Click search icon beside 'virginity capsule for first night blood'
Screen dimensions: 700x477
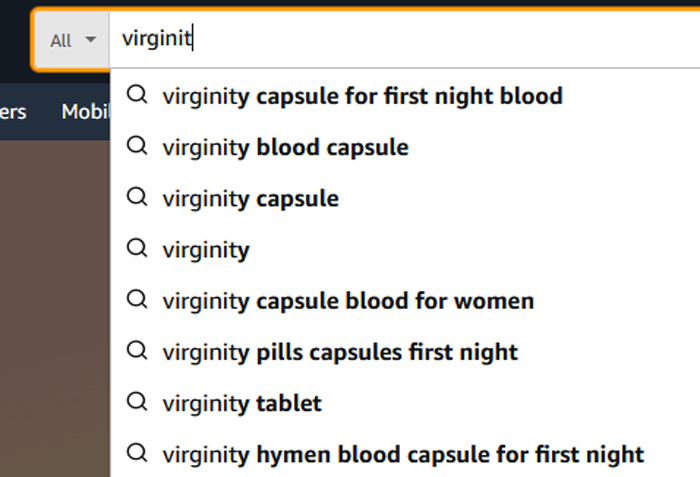[137, 95]
